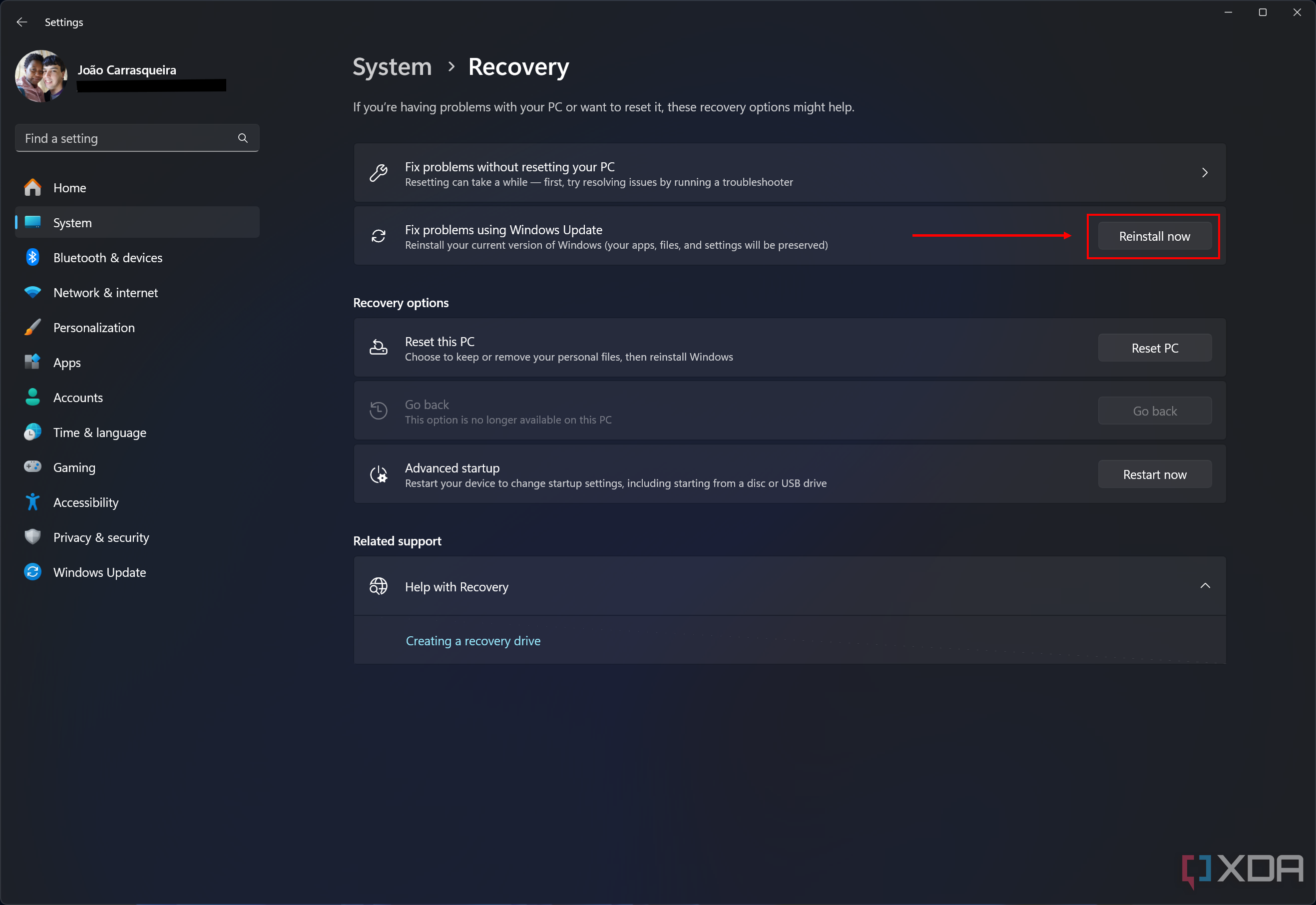Close the Settings window
The width and height of the screenshot is (1316, 905).
click(x=1297, y=12)
